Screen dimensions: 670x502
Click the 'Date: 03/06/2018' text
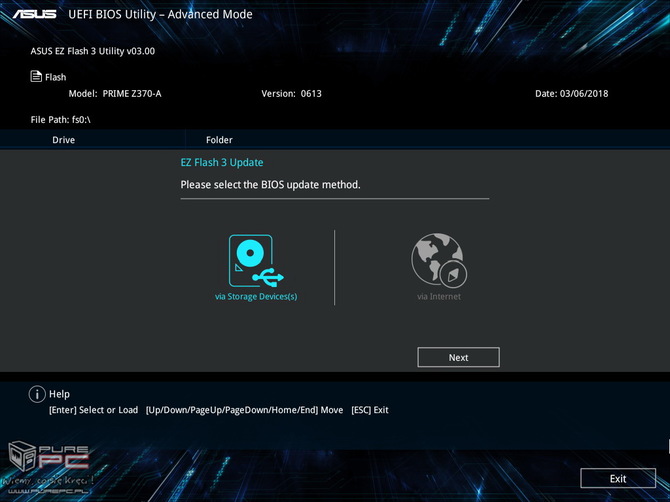click(x=571, y=94)
